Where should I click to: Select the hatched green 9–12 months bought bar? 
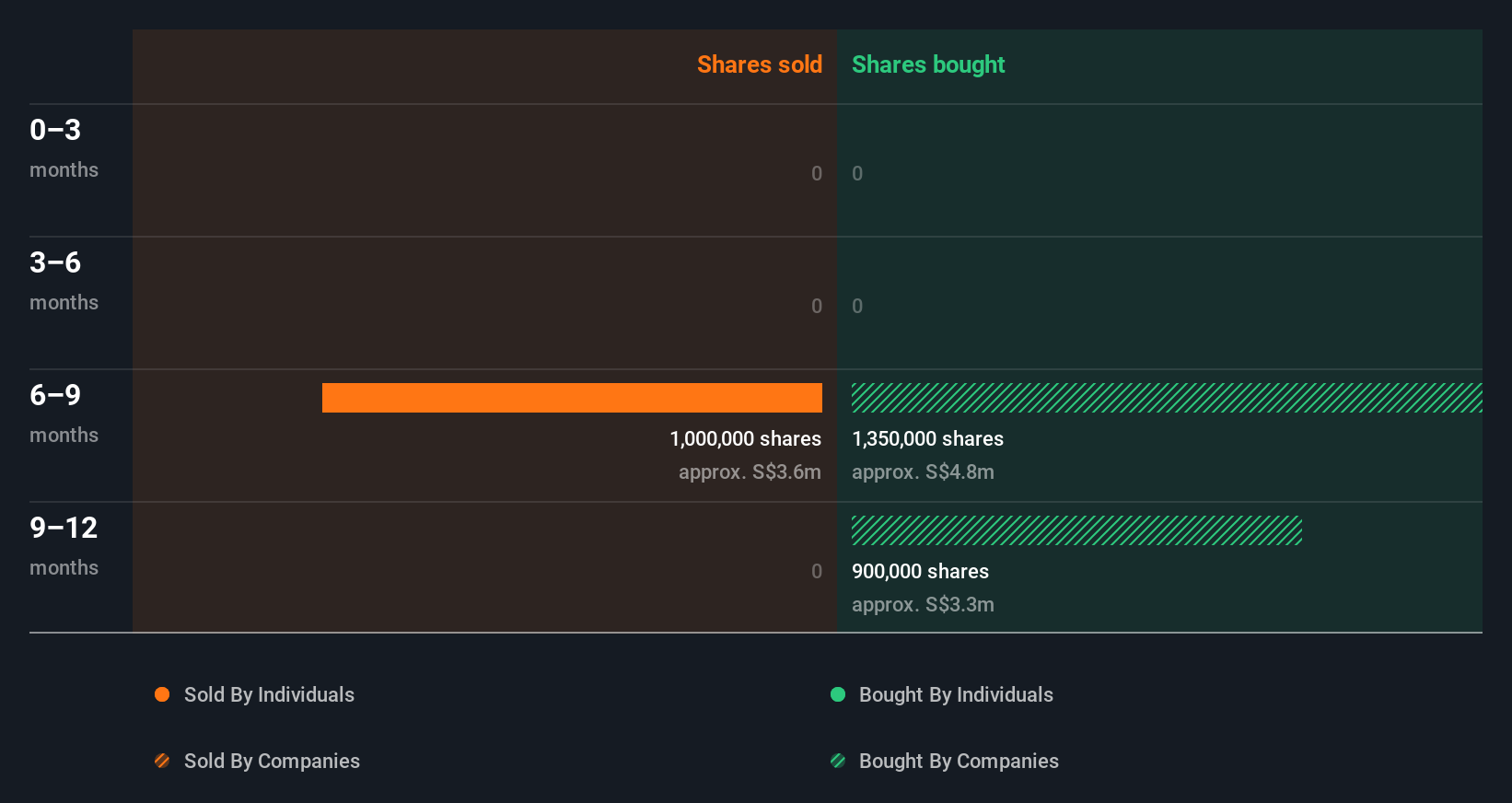1076,530
